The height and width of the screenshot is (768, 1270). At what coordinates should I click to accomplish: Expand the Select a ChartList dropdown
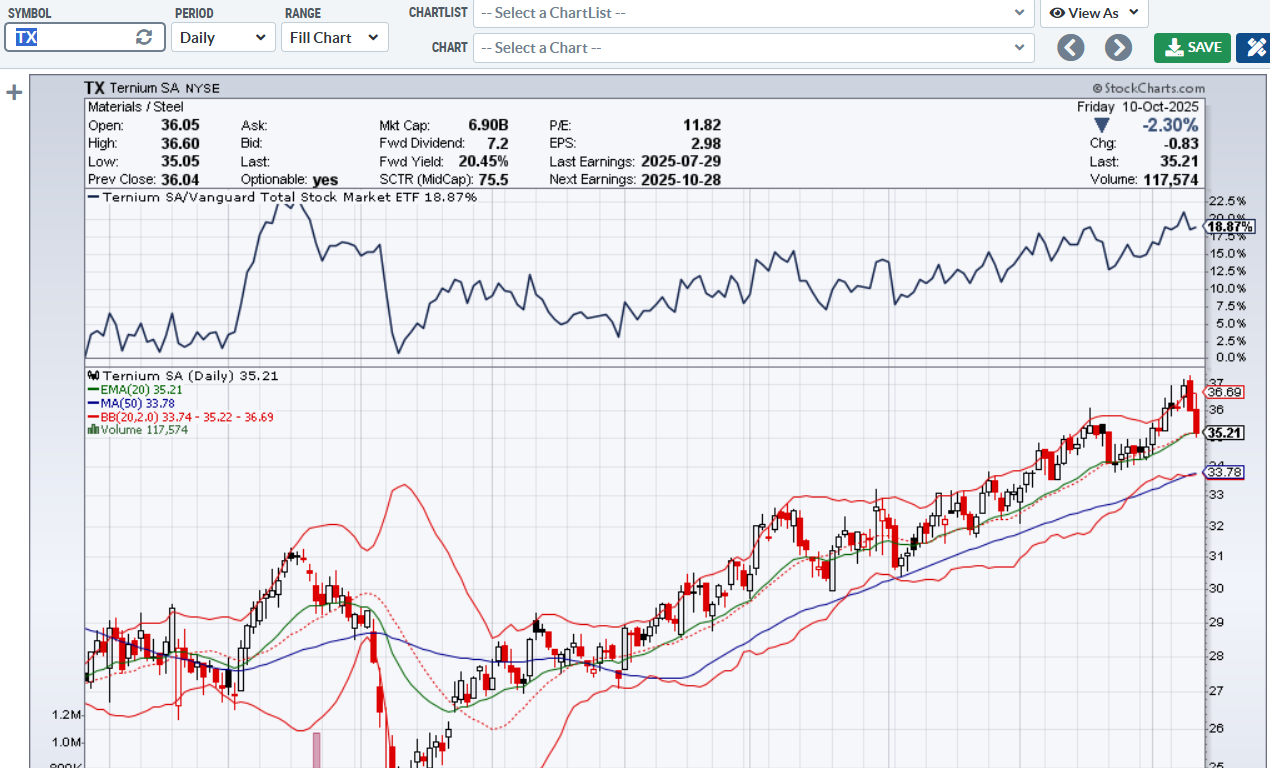pyautogui.click(x=753, y=13)
